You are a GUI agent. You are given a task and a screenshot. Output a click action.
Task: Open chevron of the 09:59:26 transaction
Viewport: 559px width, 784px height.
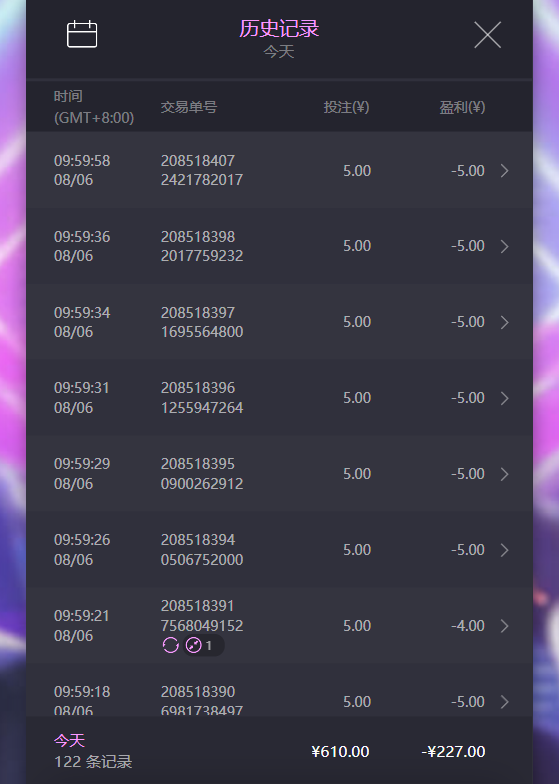coord(504,550)
